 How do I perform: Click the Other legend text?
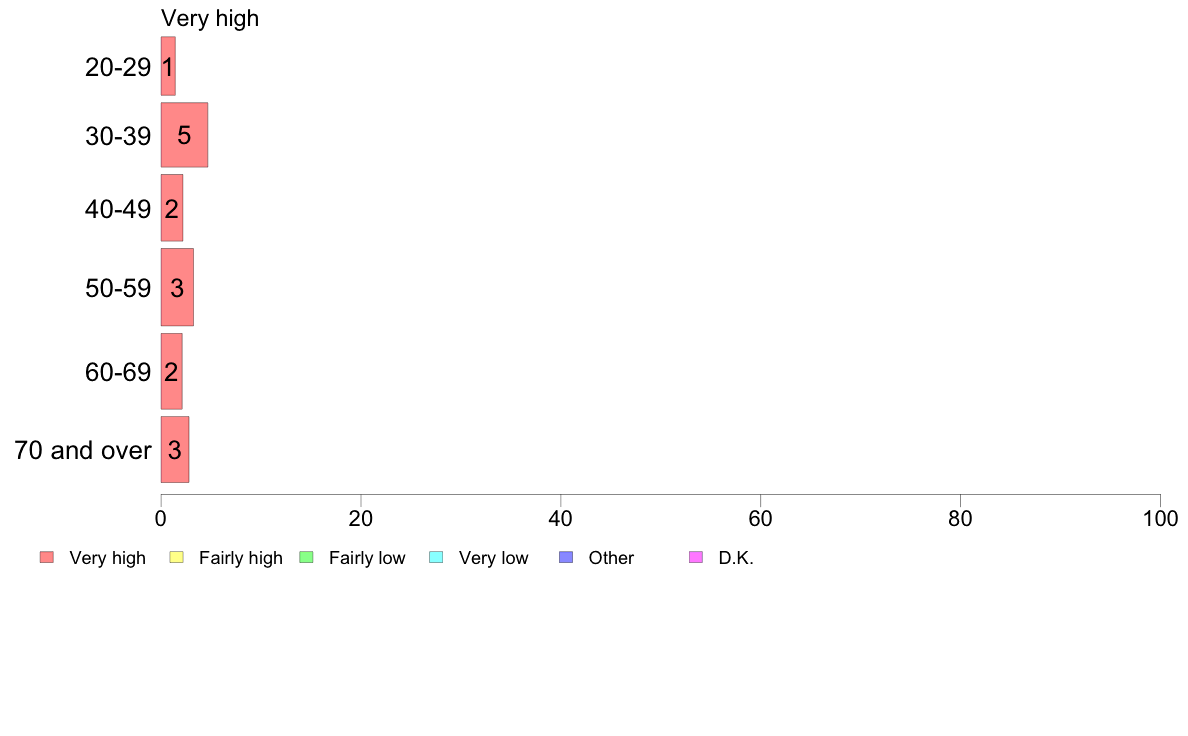coord(611,558)
